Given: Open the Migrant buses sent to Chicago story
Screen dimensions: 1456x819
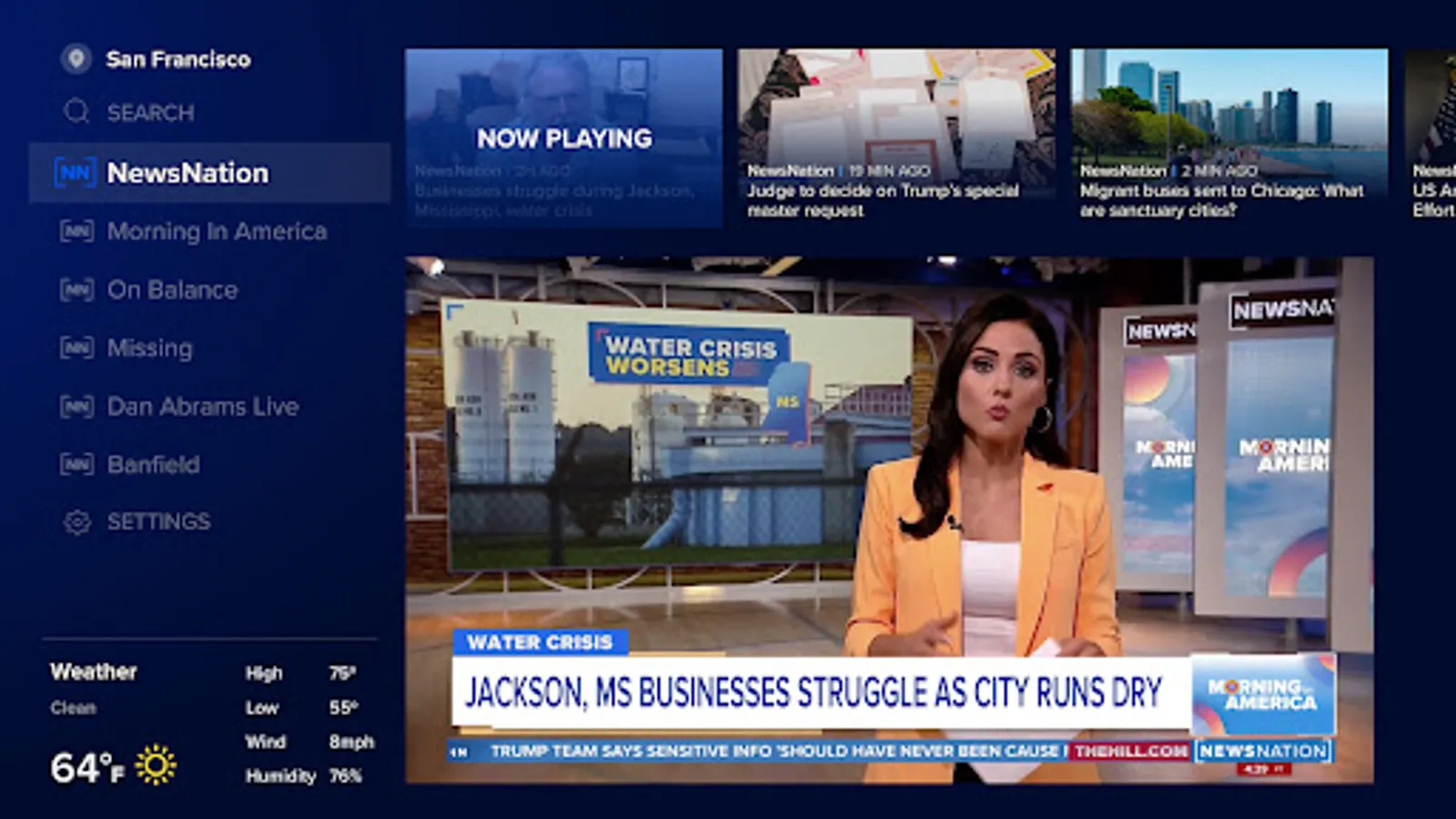Looking at the screenshot, I should pos(1230,137).
